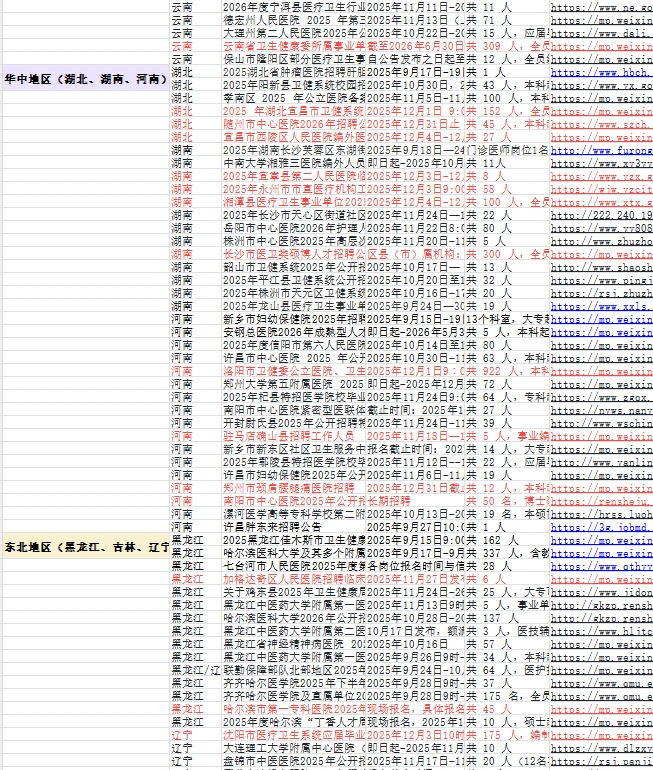Click cell 韶山市卫健系统2025年公开招
Screen dimensions: 653x770
[294, 267]
